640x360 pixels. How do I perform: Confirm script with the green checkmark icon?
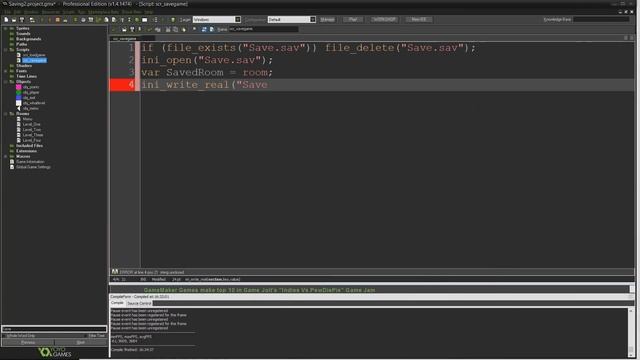pyautogui.click(x=114, y=29)
